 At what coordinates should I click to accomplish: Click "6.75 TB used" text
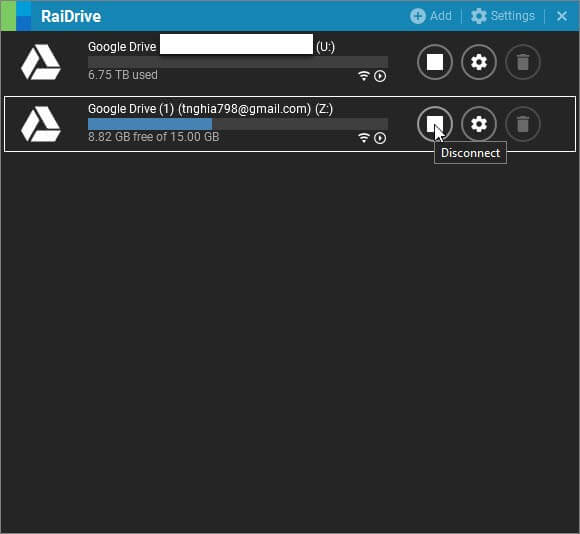point(123,75)
